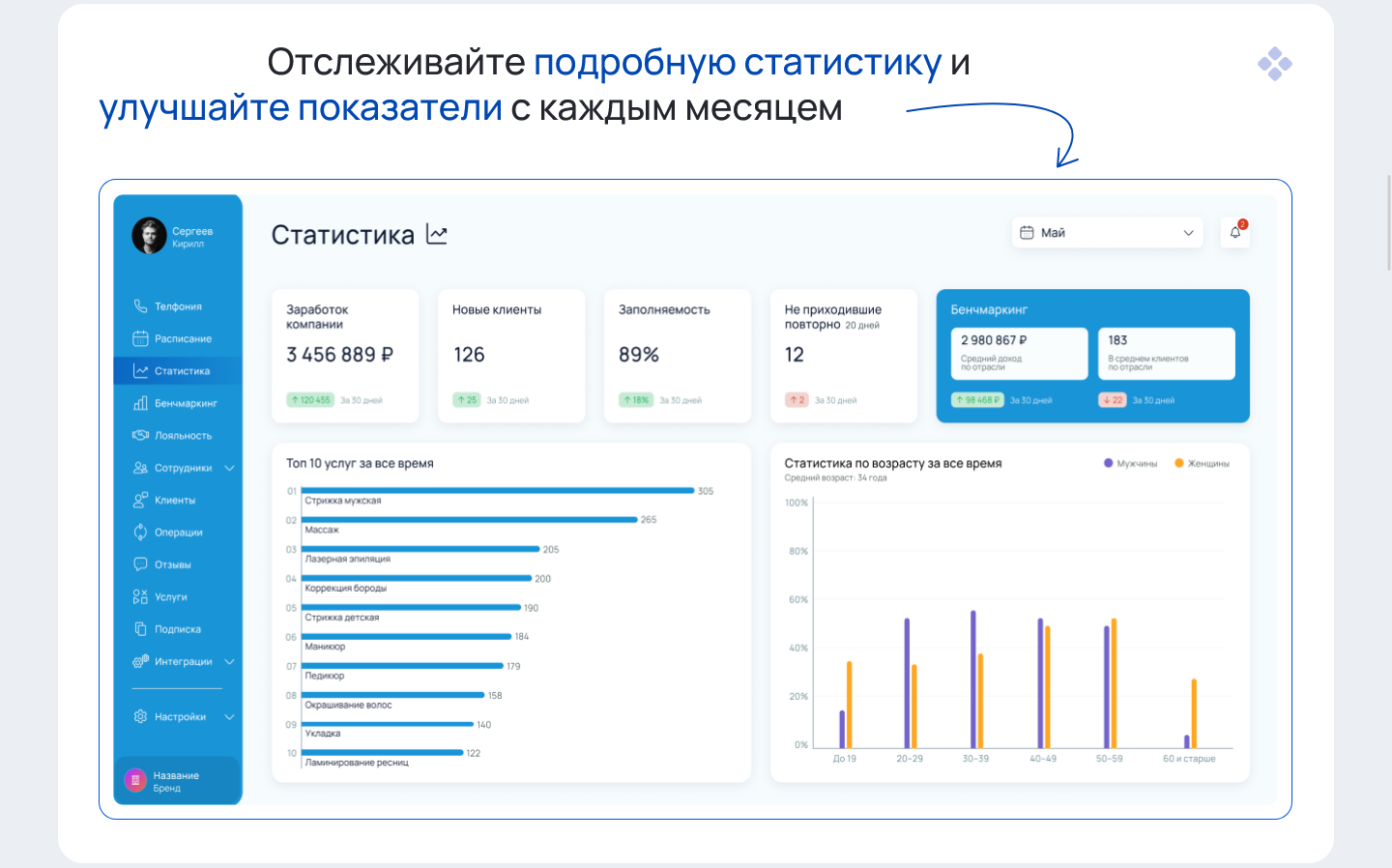Click the Операции sidebar icon

coord(138,532)
